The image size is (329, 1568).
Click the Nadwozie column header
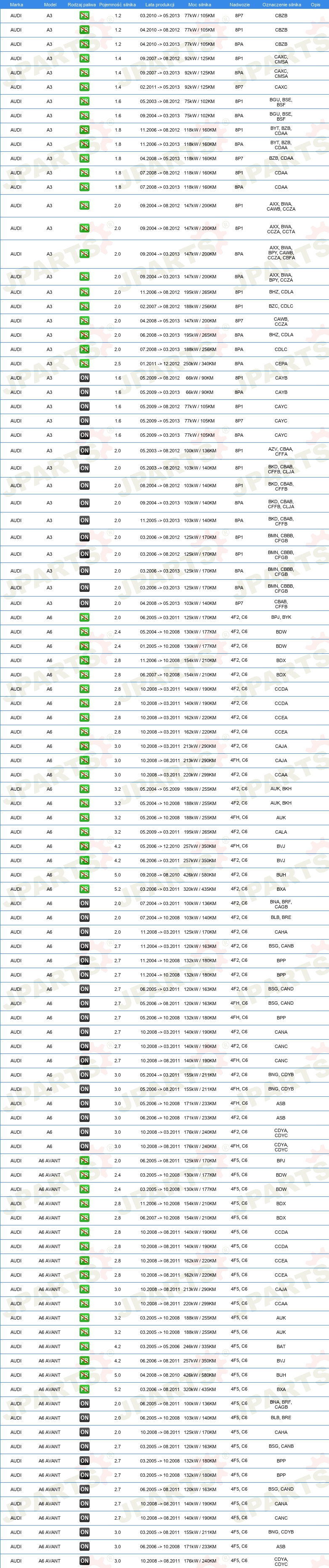click(239, 4)
